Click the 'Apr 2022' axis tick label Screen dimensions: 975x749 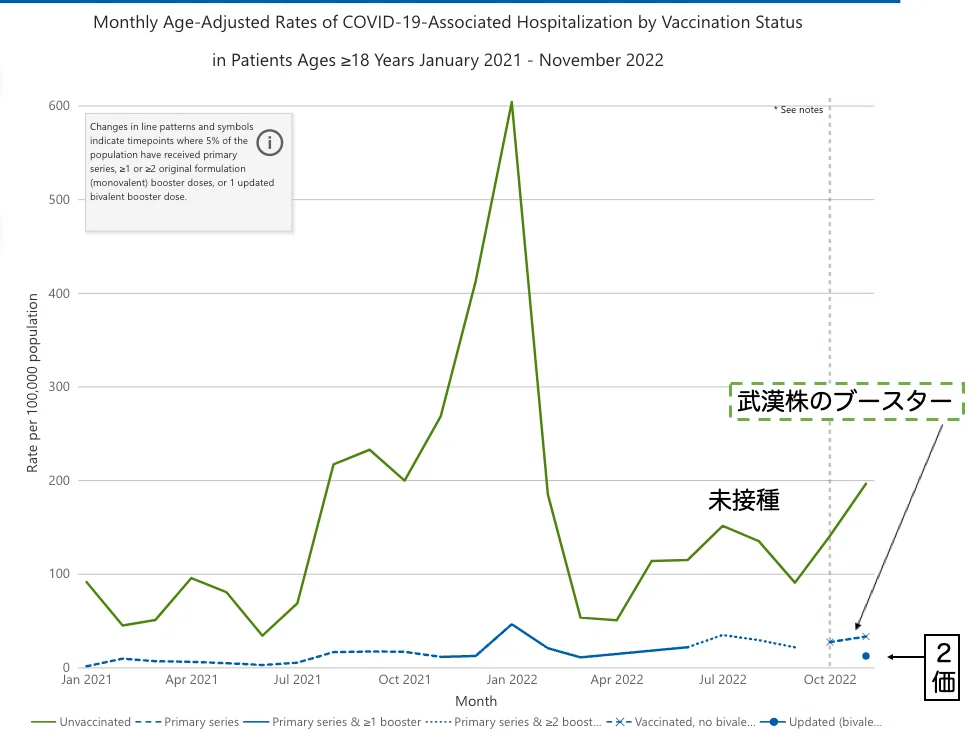tap(617, 679)
